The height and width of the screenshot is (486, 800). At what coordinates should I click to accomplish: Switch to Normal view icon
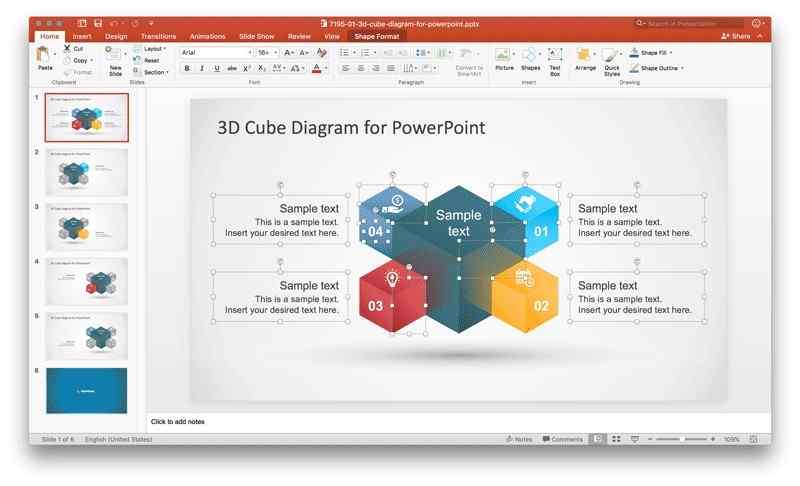[x=597, y=439]
